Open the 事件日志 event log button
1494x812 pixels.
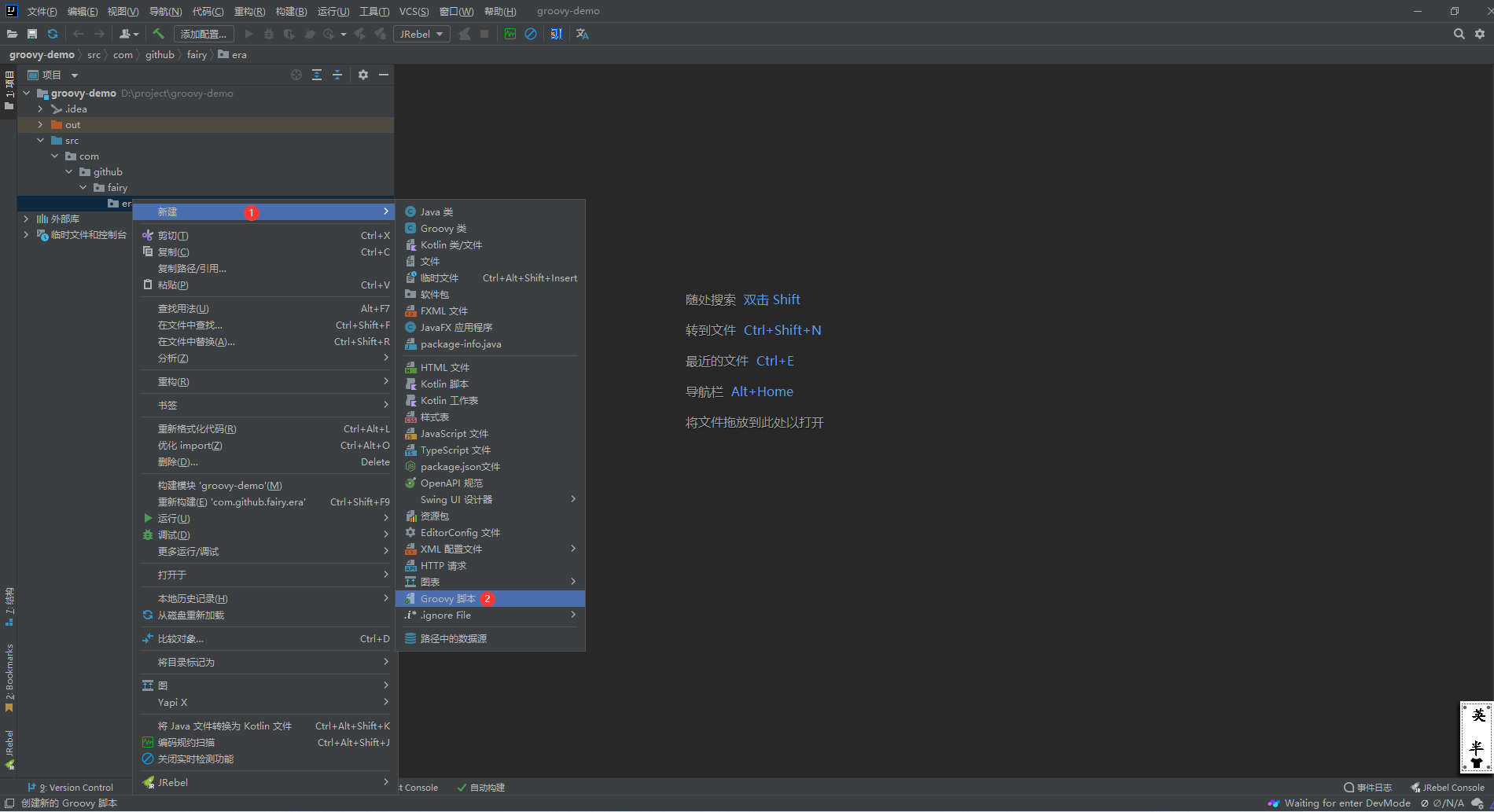[1367, 787]
